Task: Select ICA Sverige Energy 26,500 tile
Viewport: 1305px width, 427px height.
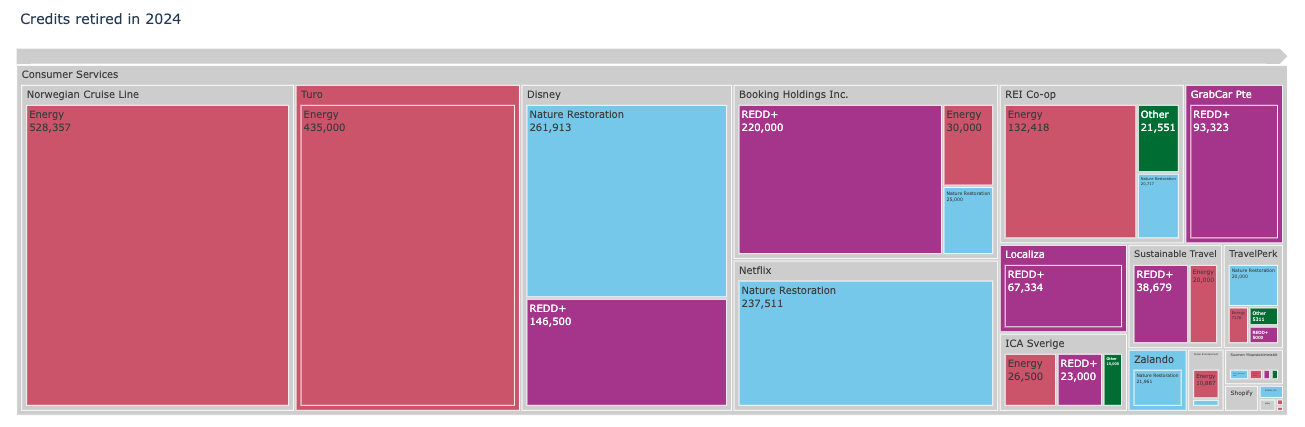Action: click(x=1030, y=380)
